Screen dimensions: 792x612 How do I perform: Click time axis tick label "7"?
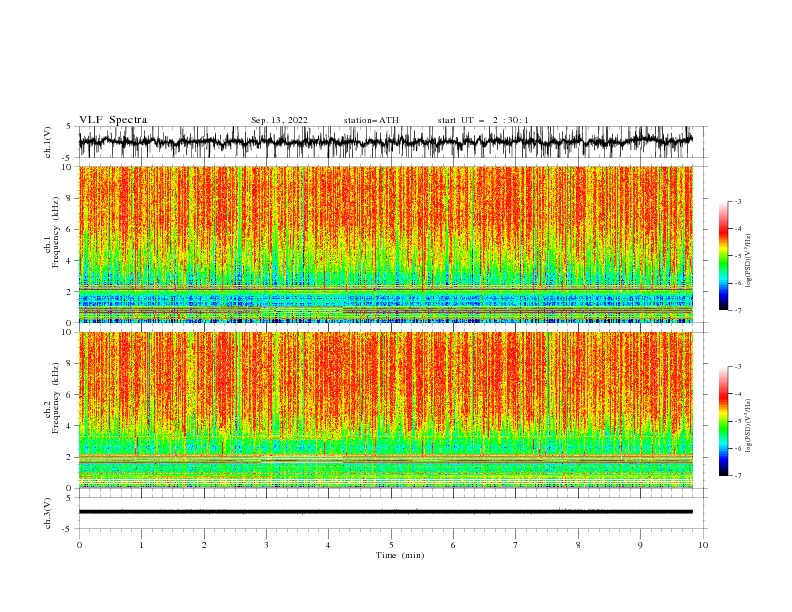click(x=516, y=545)
